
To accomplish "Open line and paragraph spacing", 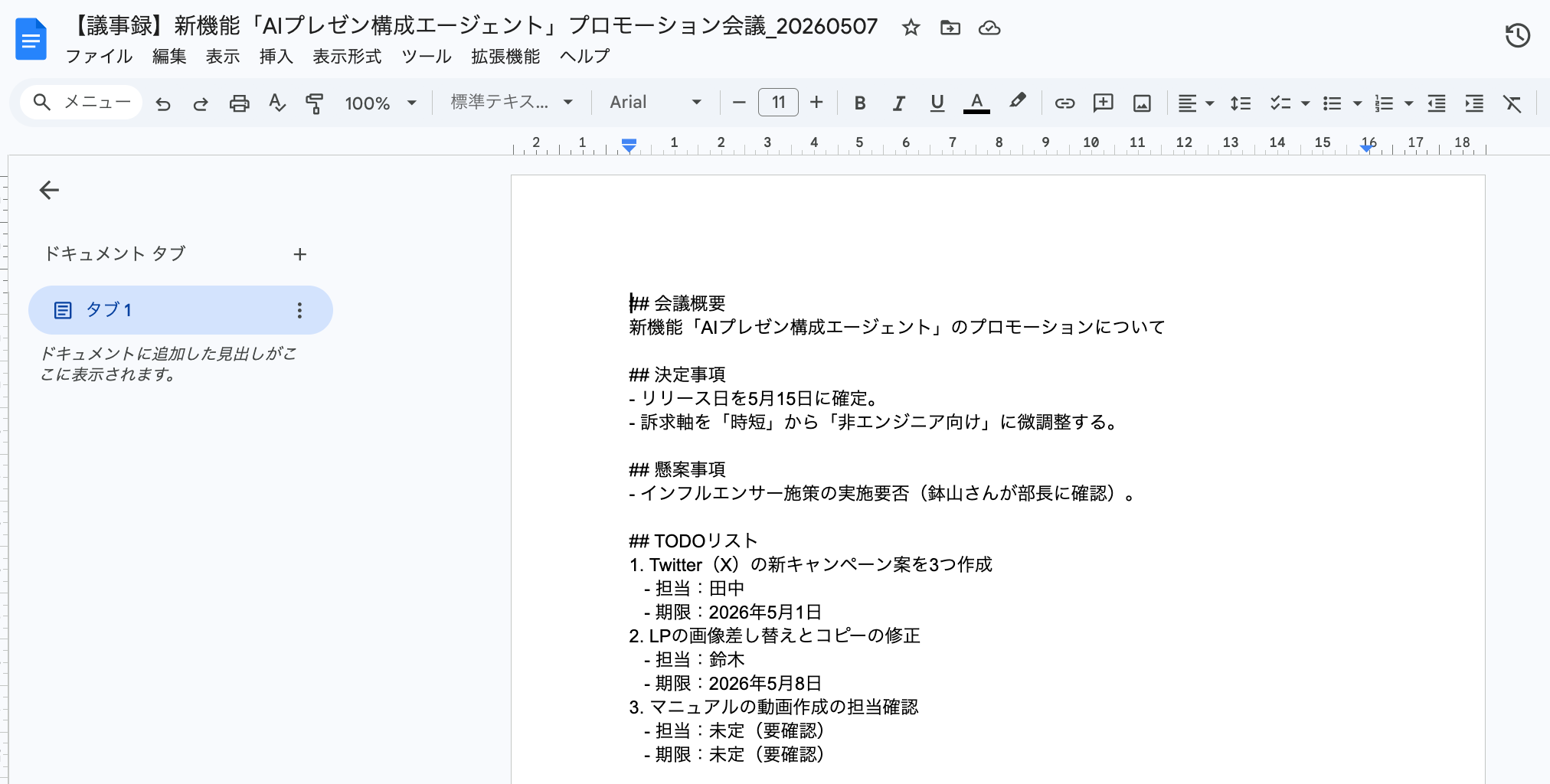I will coord(1241,103).
